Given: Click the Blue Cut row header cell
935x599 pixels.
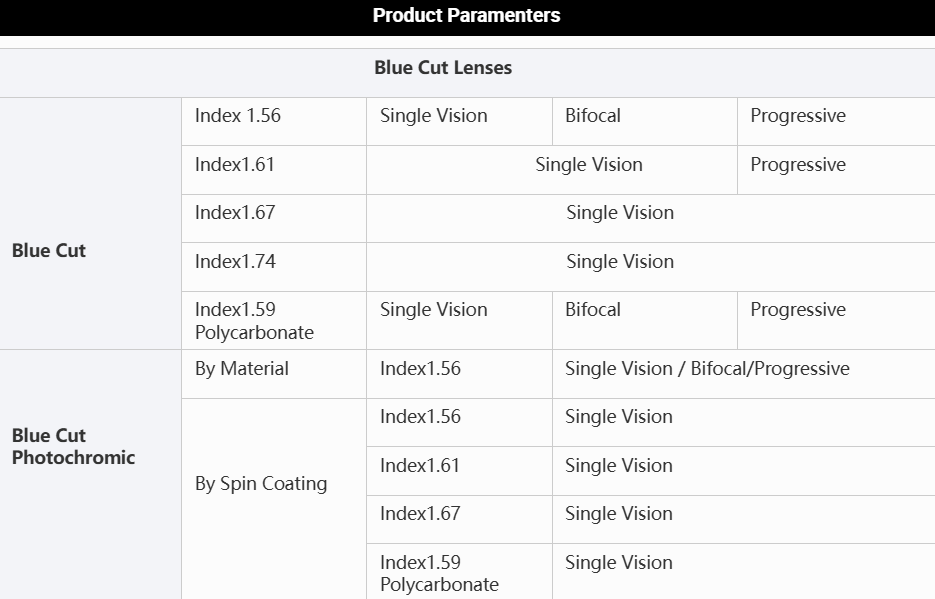Looking at the screenshot, I should [49, 251].
